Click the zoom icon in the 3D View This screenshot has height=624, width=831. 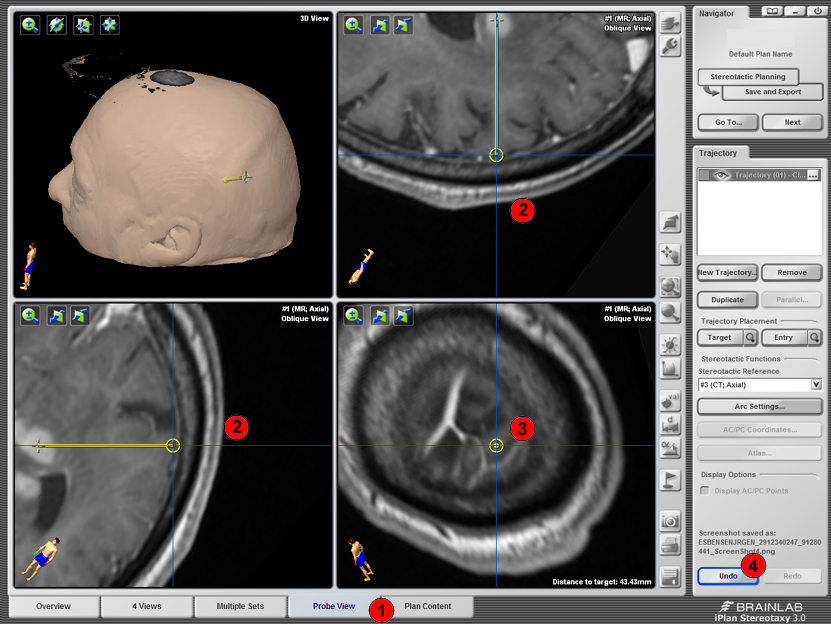tap(30, 25)
